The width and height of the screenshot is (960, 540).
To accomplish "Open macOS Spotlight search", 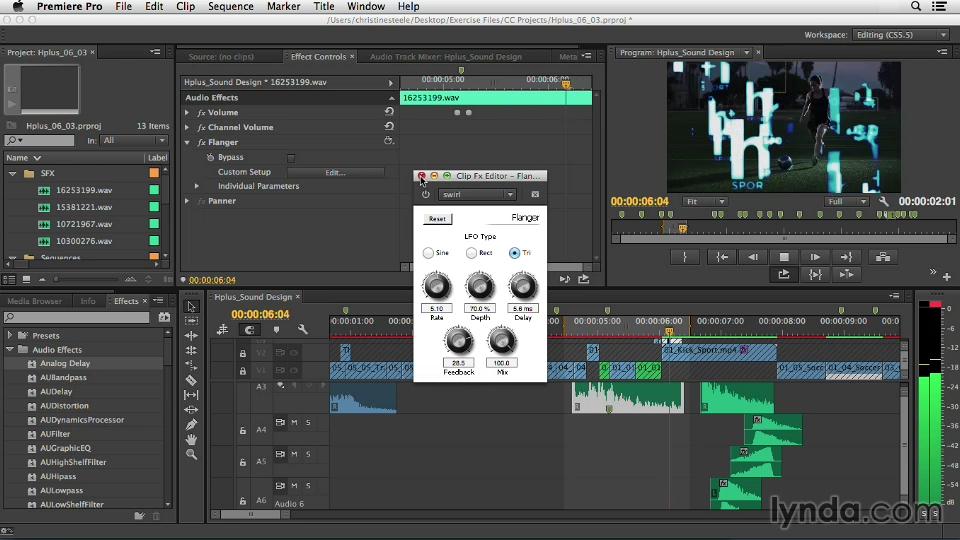I will tap(916, 6).
